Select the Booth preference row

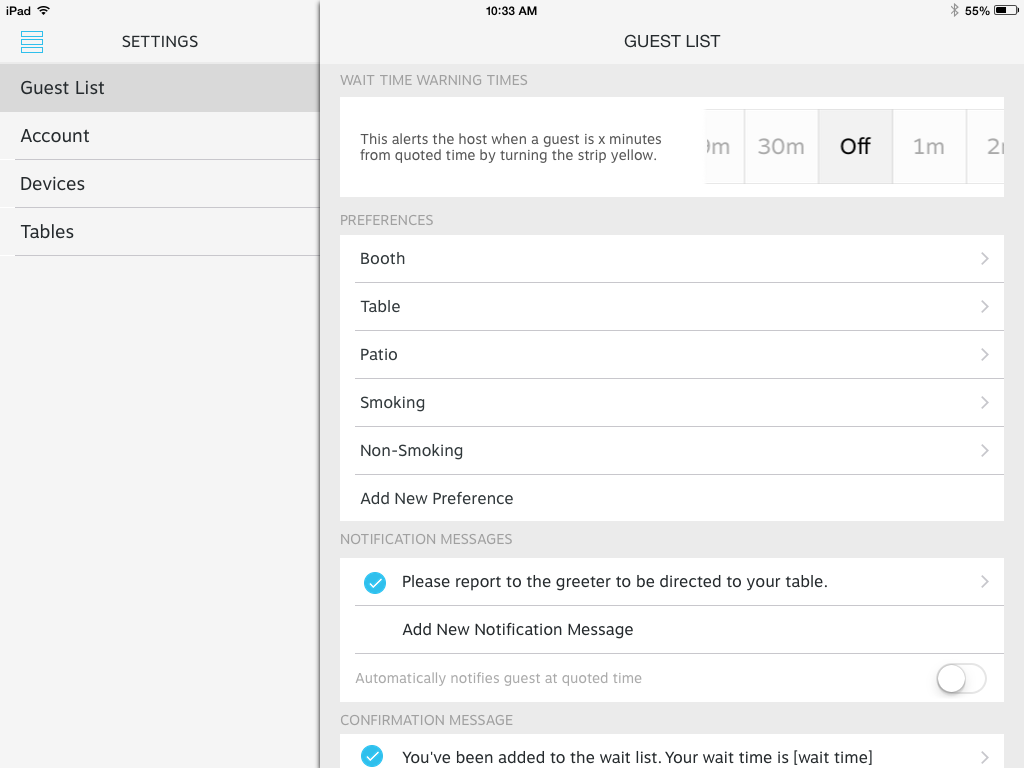click(672, 259)
